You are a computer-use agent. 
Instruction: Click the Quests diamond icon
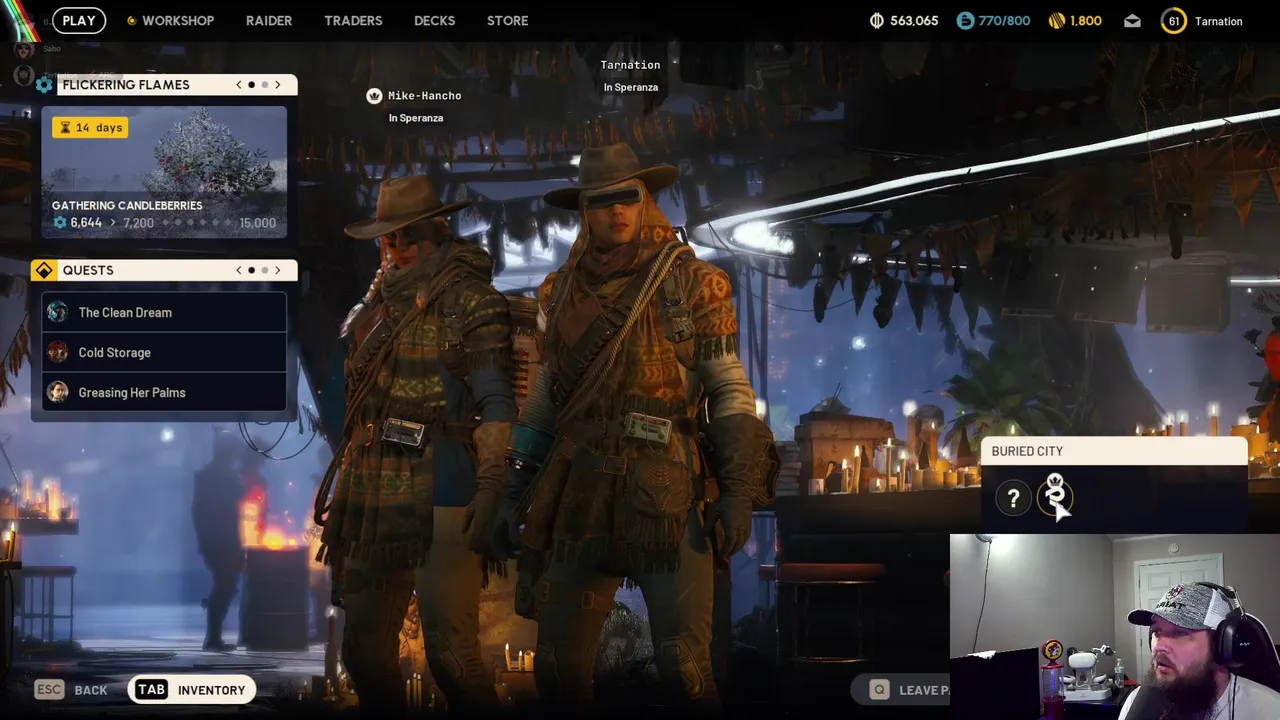pos(44,270)
